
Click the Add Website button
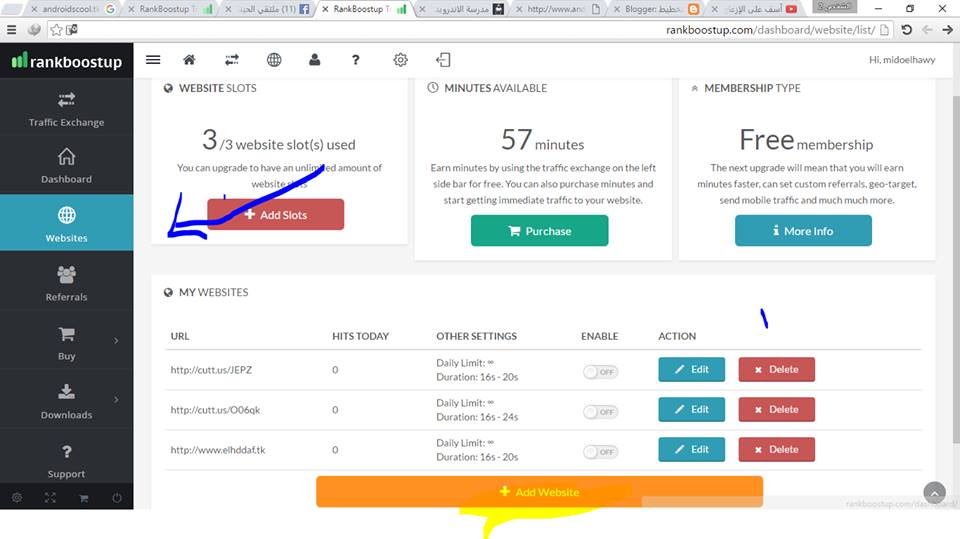pos(539,491)
